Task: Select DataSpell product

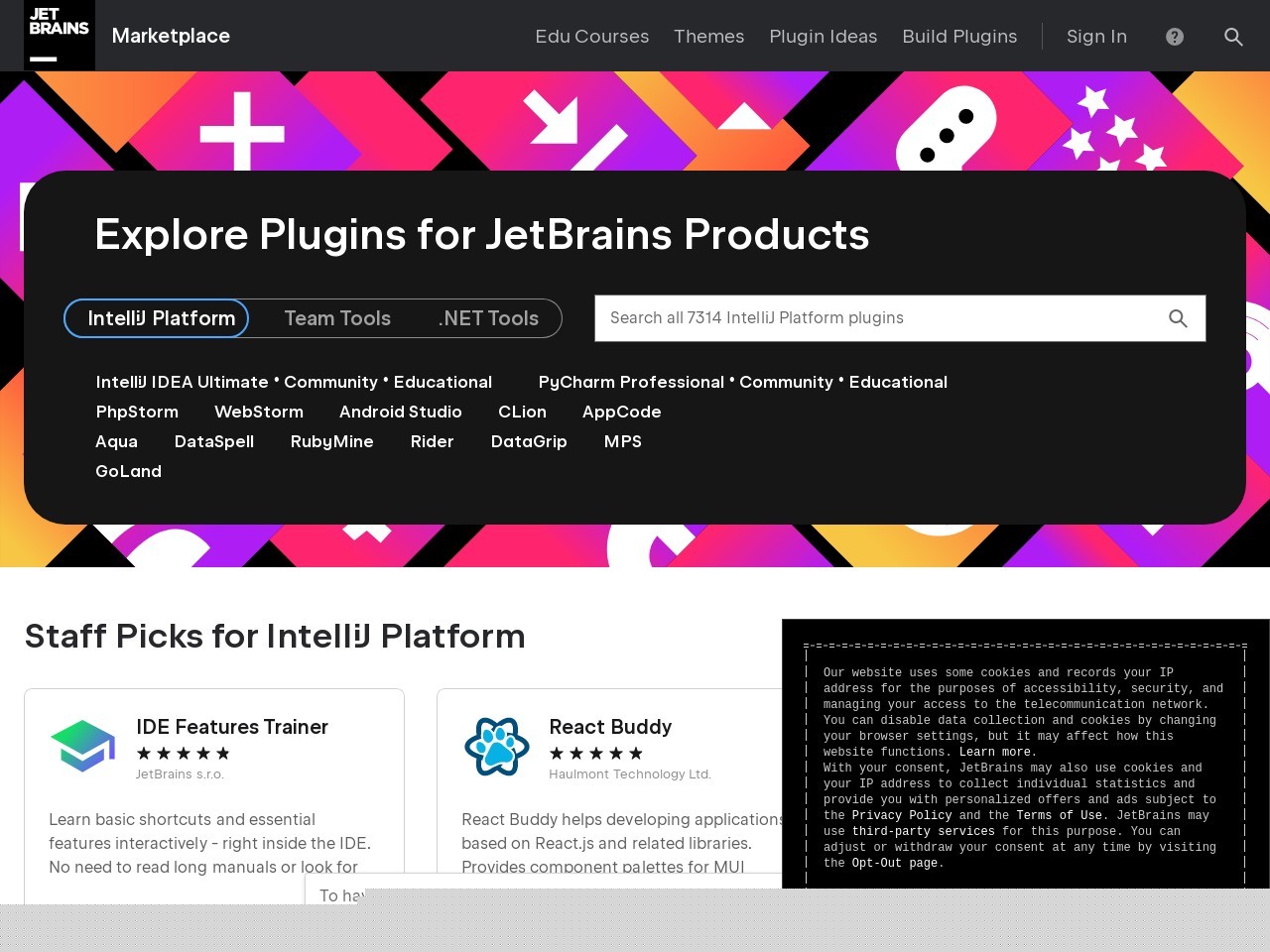Action: click(x=214, y=441)
